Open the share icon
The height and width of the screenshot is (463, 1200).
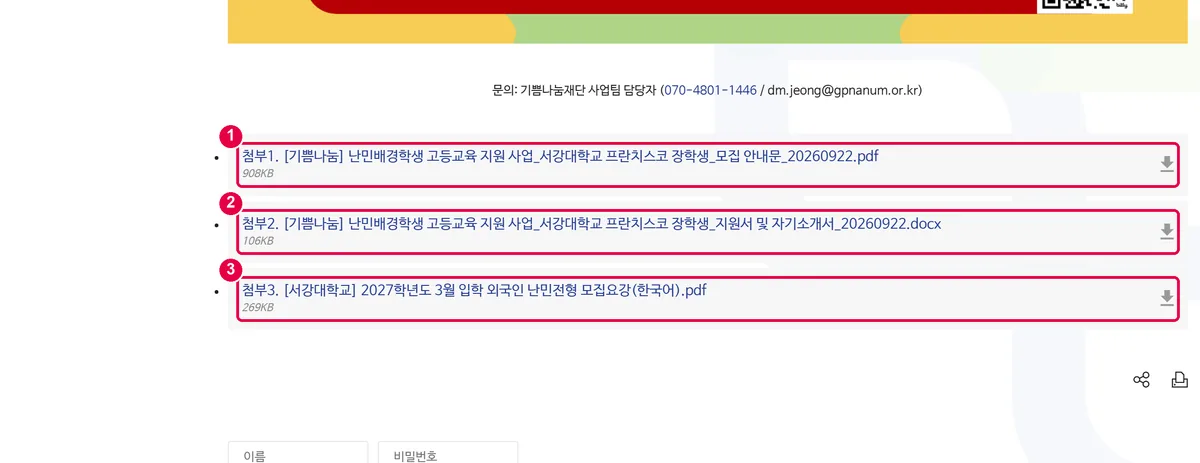coord(1141,380)
